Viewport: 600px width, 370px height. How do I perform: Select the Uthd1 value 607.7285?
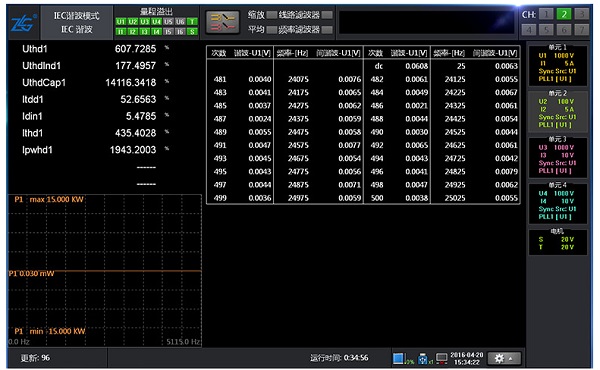tap(135, 49)
